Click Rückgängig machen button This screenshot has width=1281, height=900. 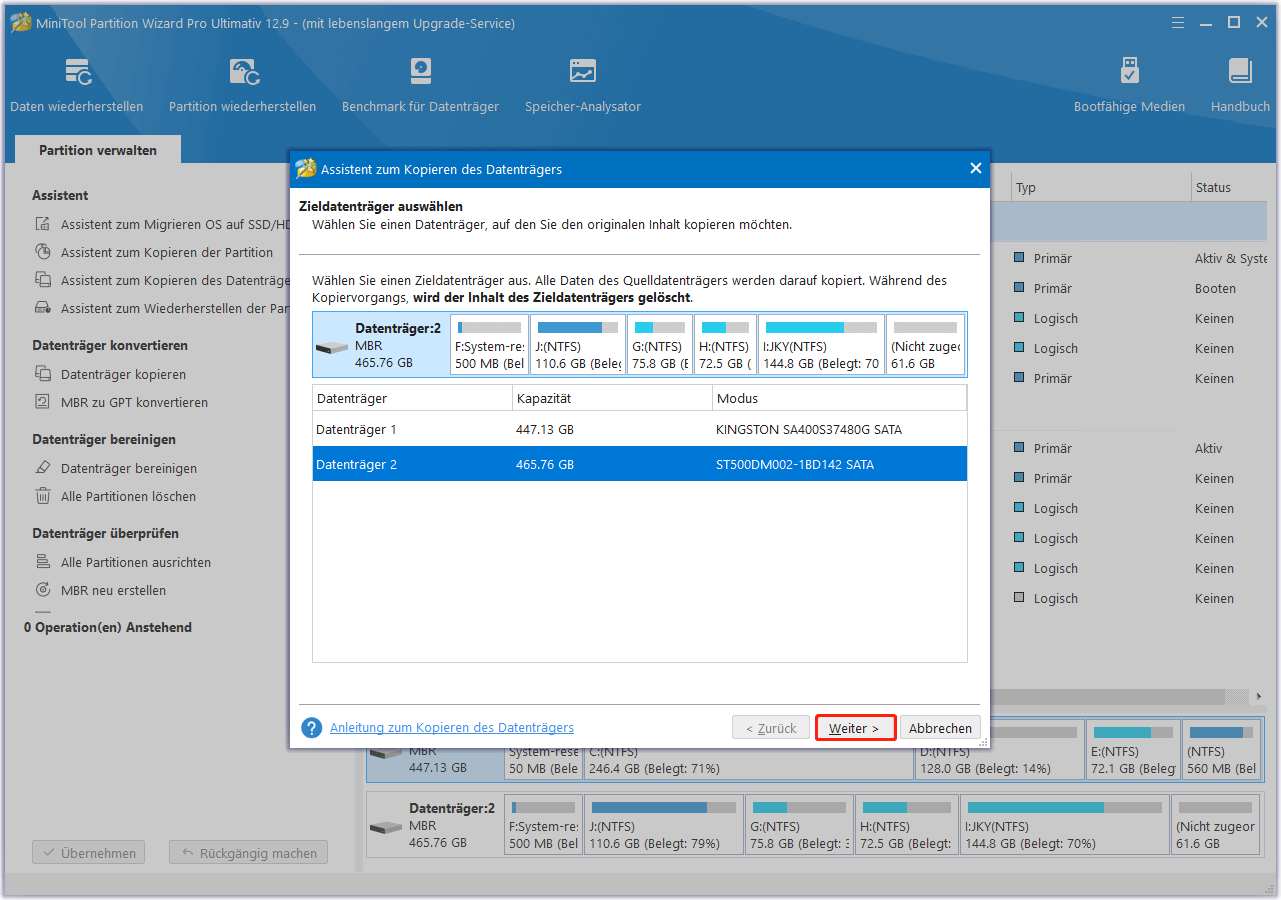(248, 853)
